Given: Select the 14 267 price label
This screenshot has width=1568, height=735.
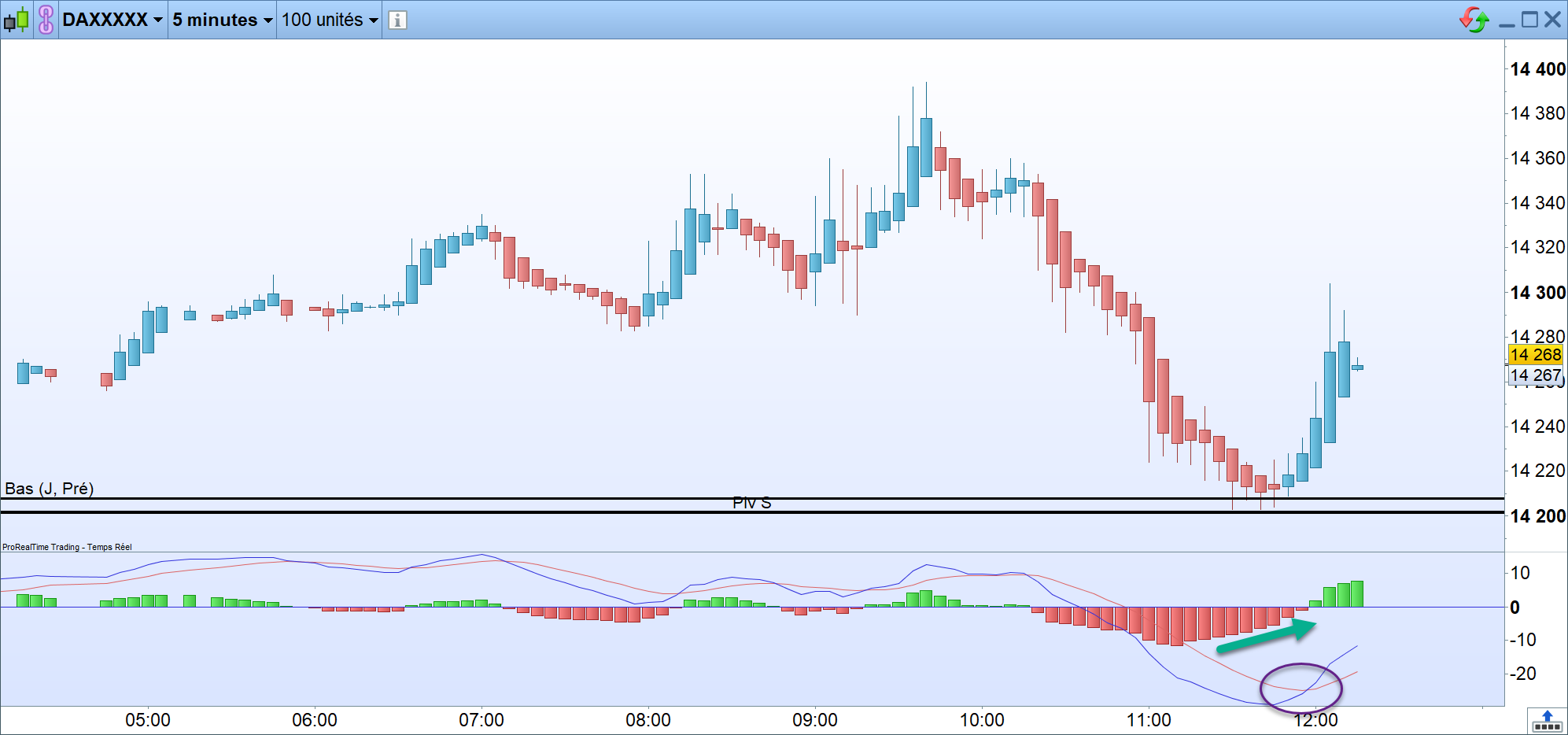Looking at the screenshot, I should coord(1535,375).
